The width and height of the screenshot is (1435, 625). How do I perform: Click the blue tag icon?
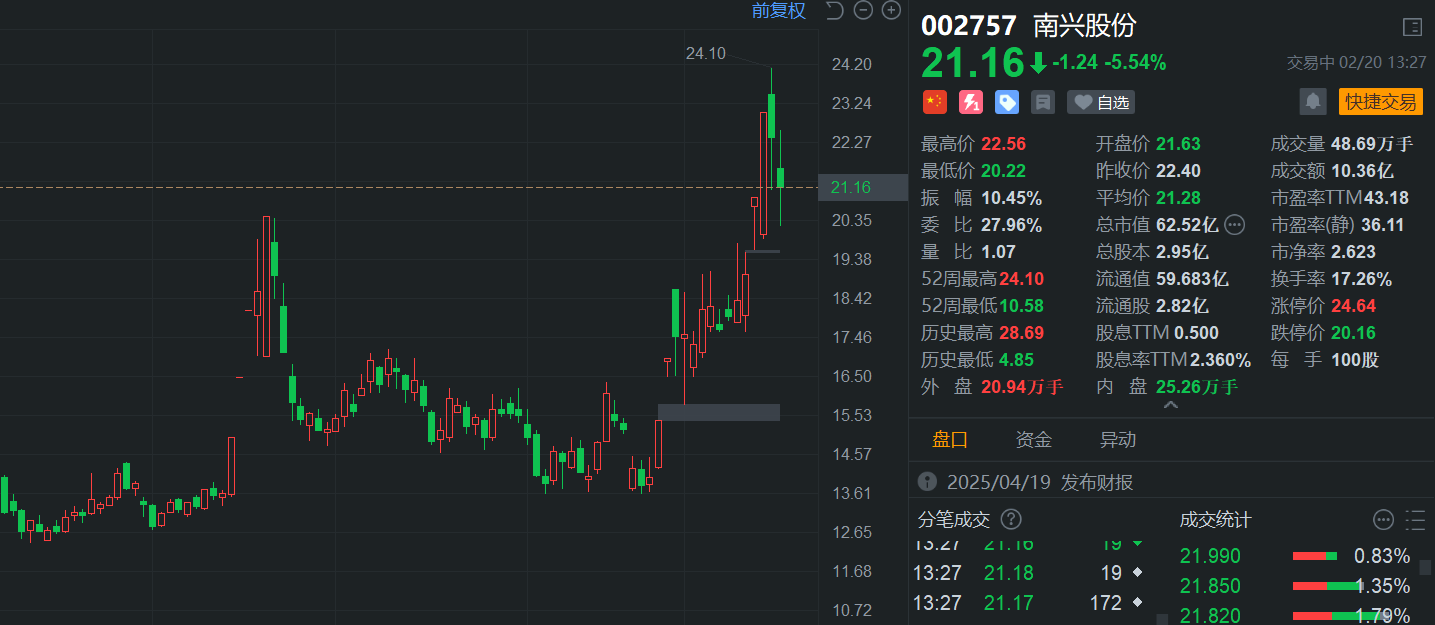click(1006, 102)
